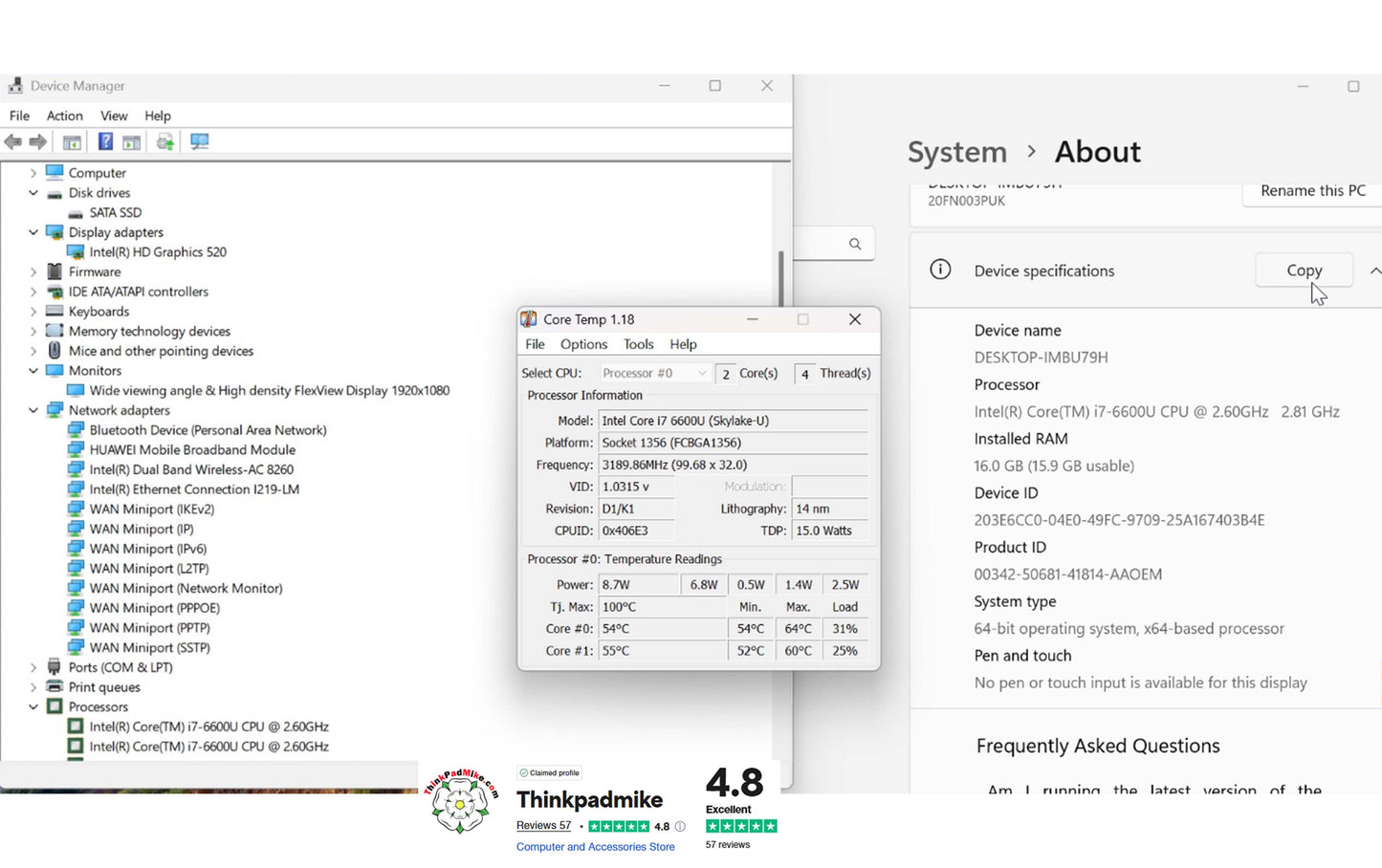Select the WAN Miniport (IKEv2) entry

(151, 509)
